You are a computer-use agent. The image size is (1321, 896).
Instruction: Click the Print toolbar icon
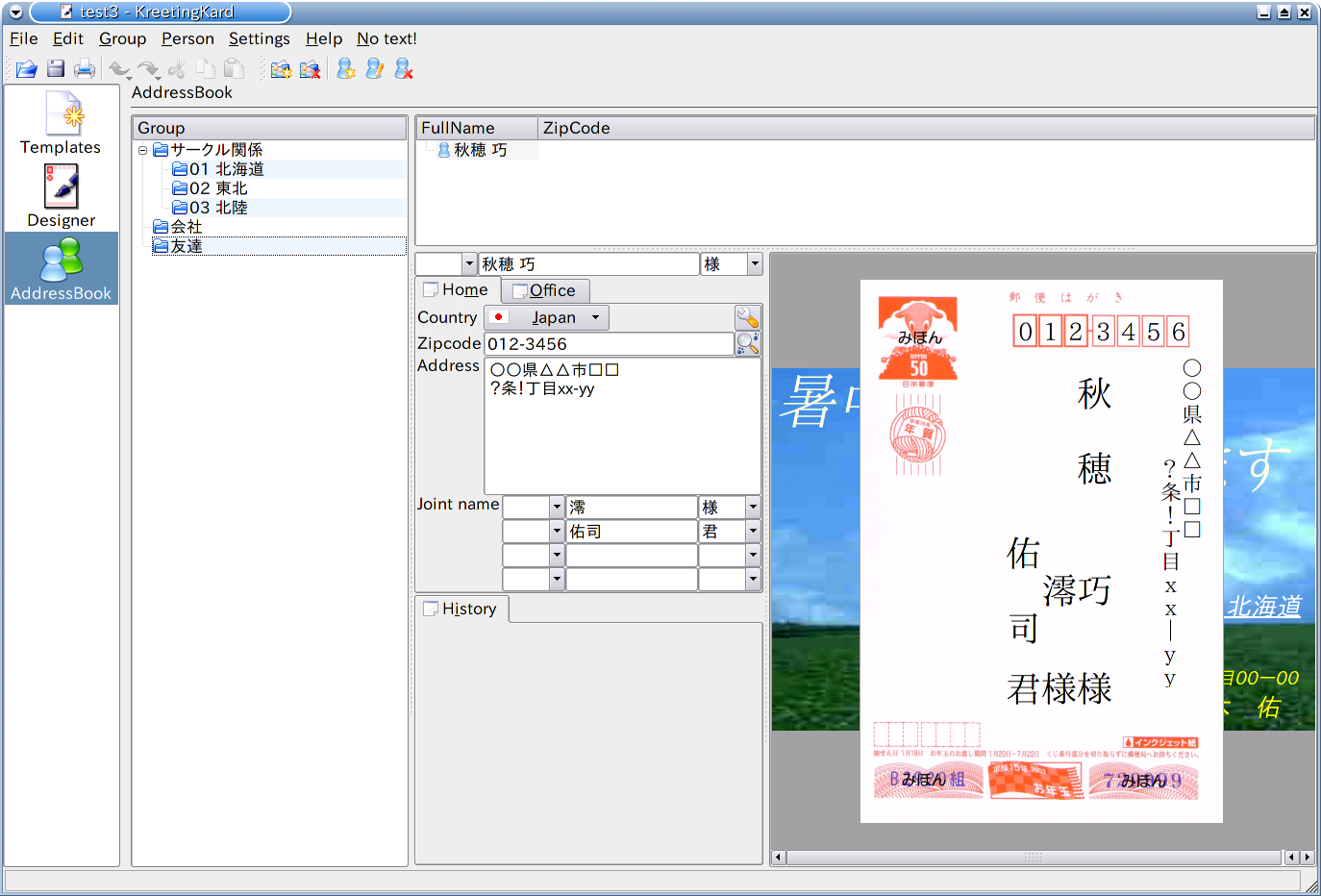(x=85, y=69)
